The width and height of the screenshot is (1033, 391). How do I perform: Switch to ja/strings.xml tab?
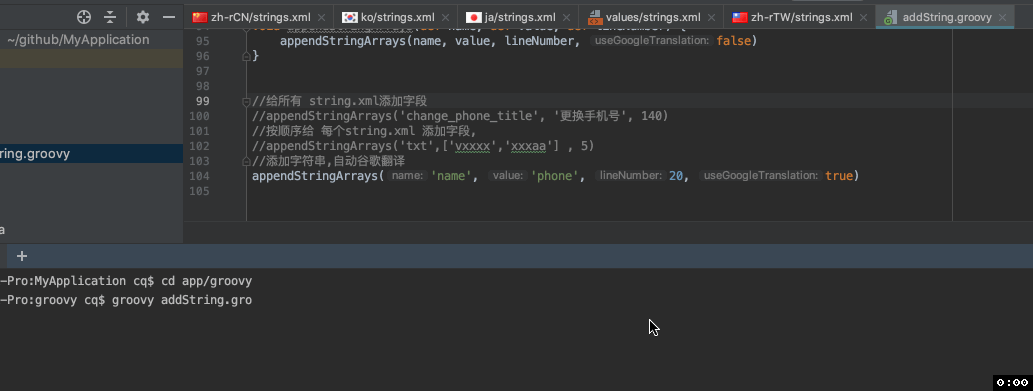[518, 17]
